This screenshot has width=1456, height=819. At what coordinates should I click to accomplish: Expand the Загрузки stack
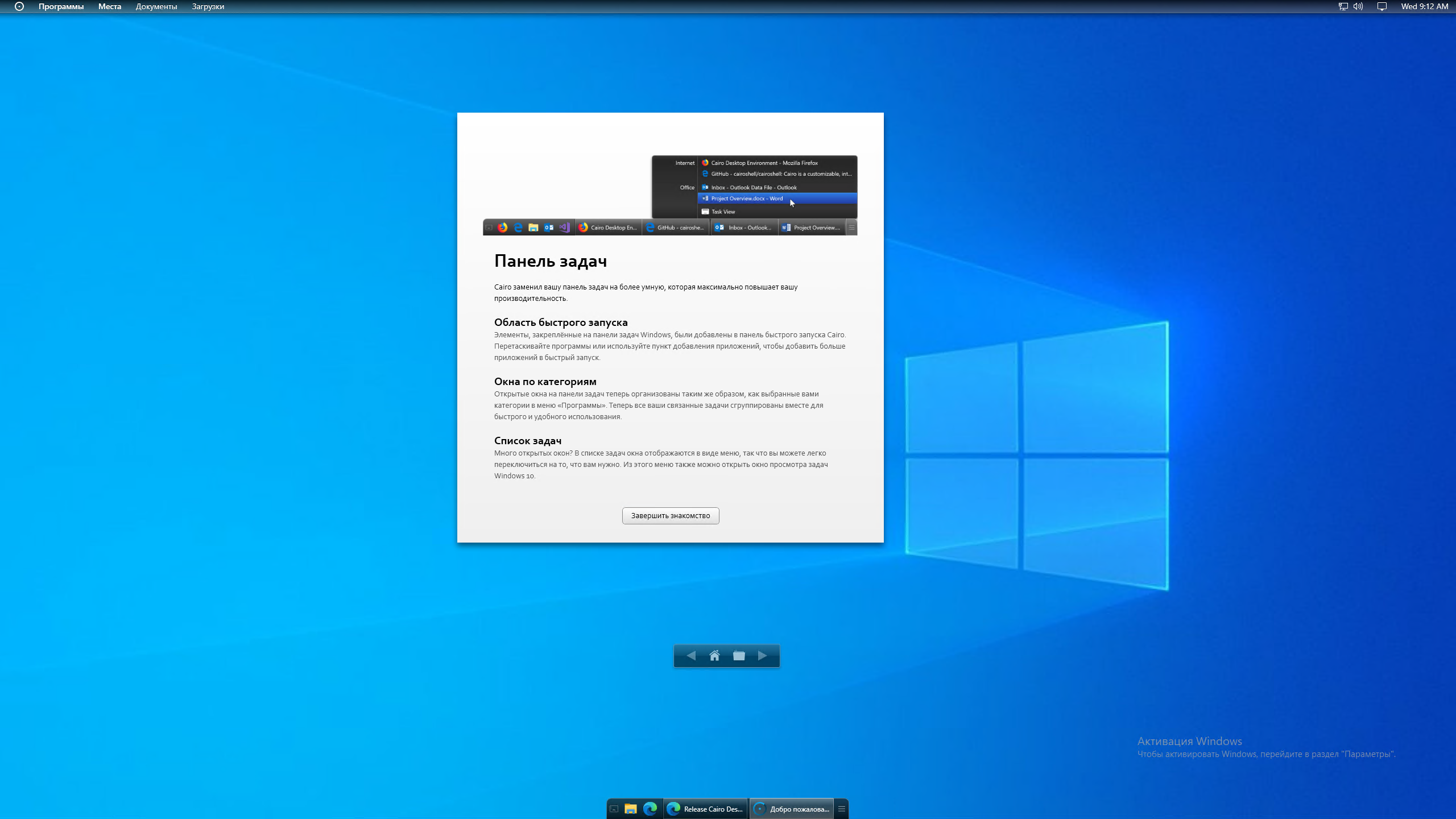click(x=208, y=7)
